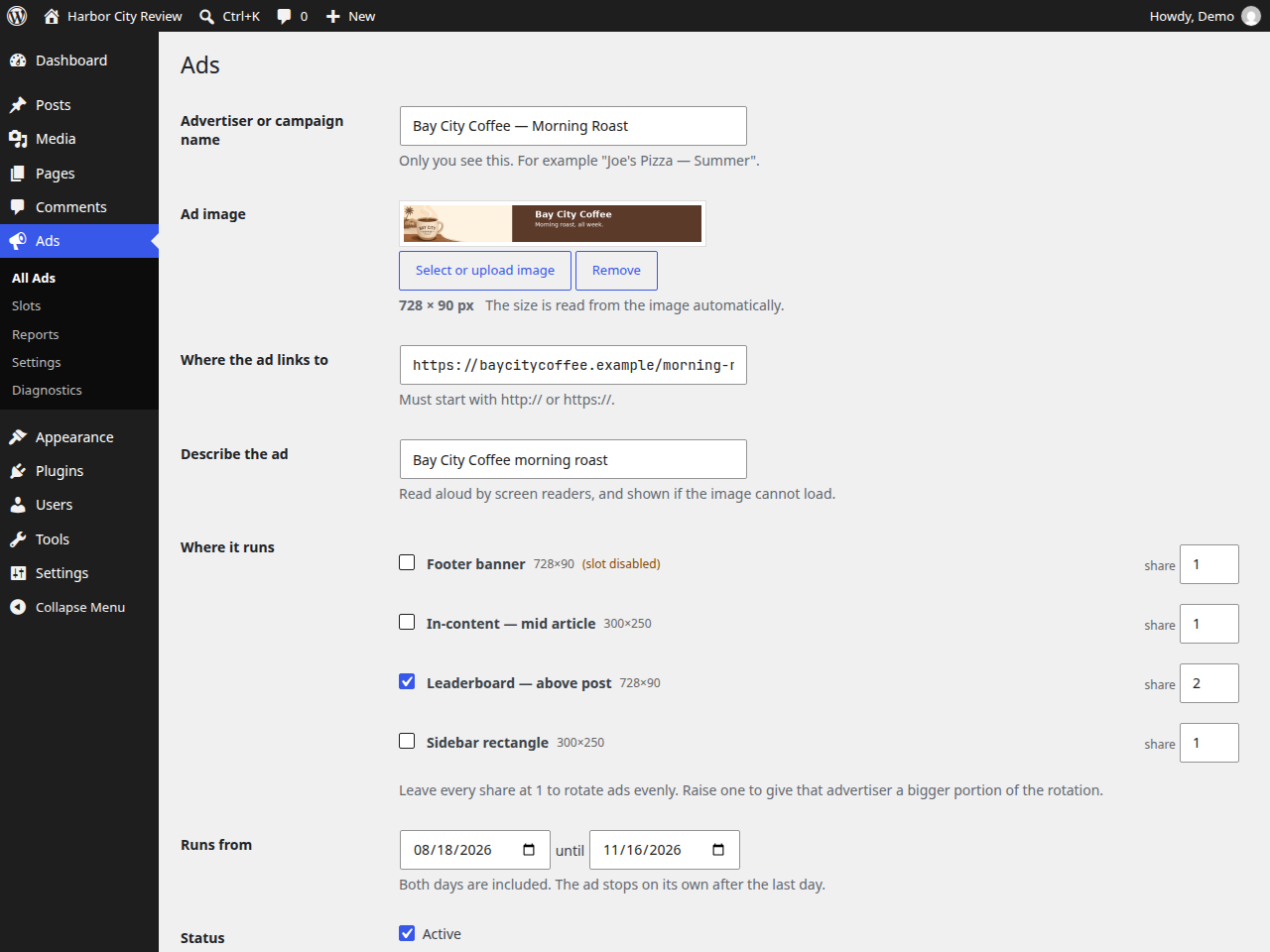1270x952 pixels.
Task: Click the Media icon in sidebar
Action: point(18,139)
